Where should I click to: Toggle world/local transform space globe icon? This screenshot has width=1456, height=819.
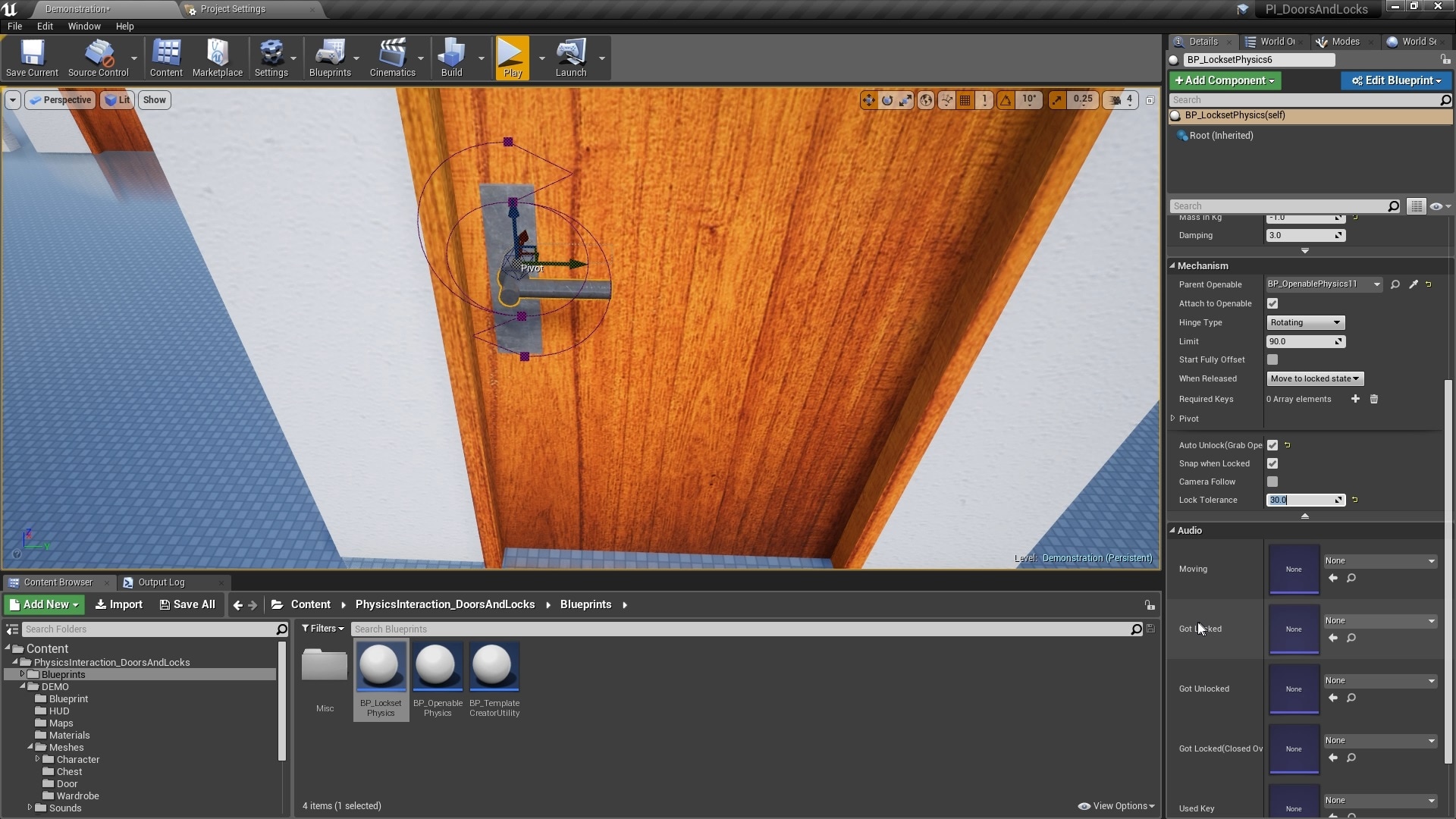click(926, 99)
